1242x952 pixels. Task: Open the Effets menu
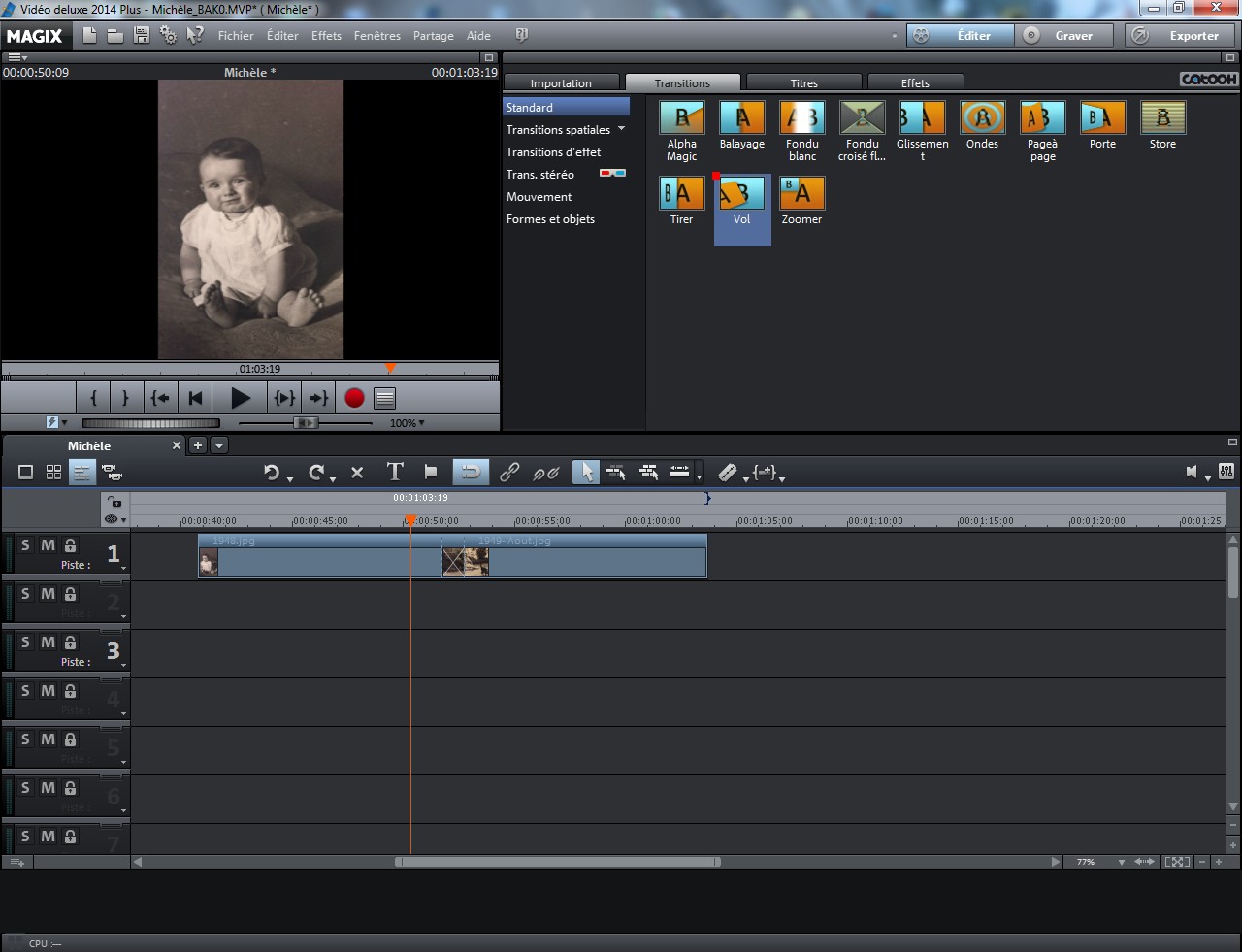[x=326, y=36]
